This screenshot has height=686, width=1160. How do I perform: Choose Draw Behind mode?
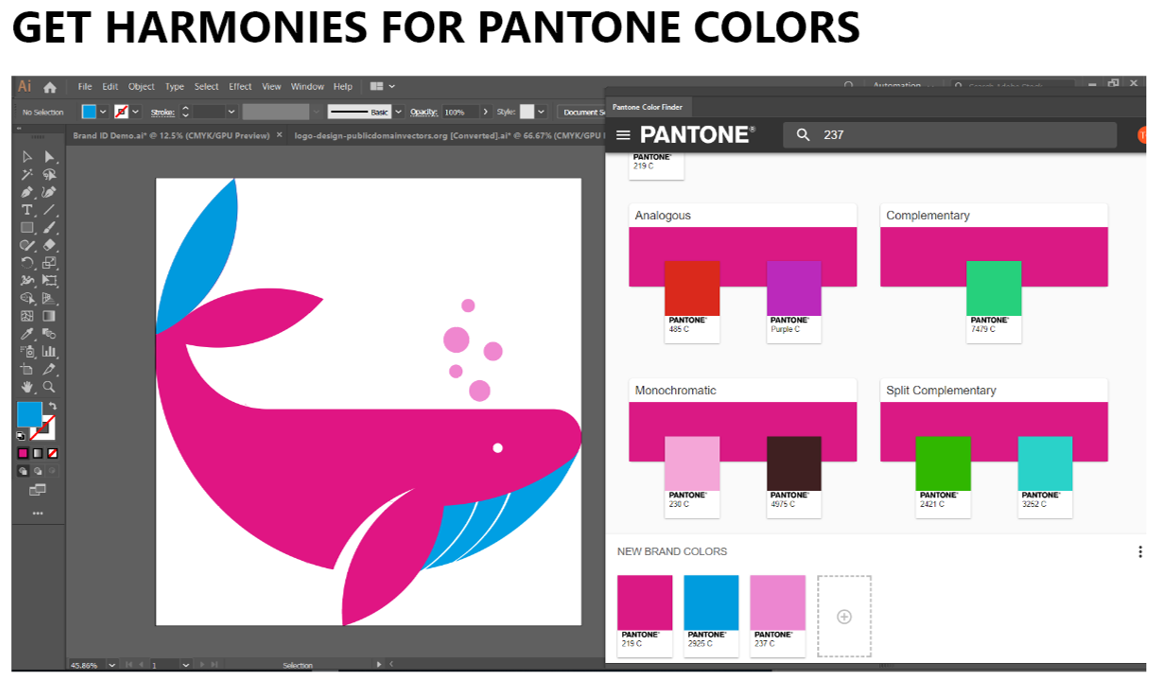38,471
